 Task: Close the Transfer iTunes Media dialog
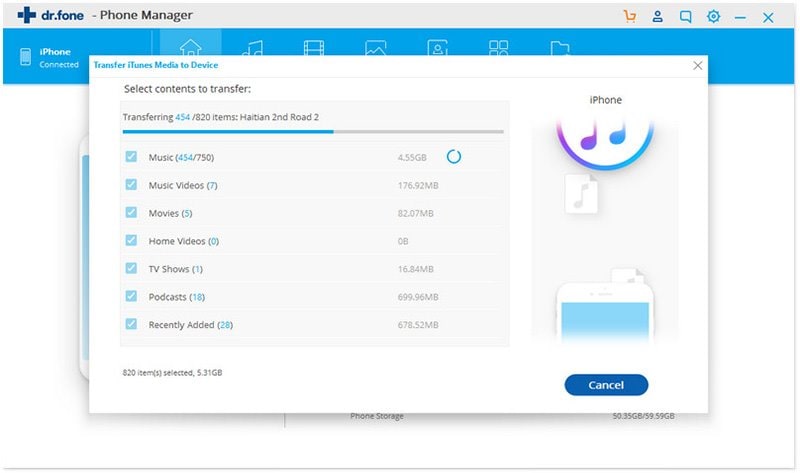[x=697, y=65]
